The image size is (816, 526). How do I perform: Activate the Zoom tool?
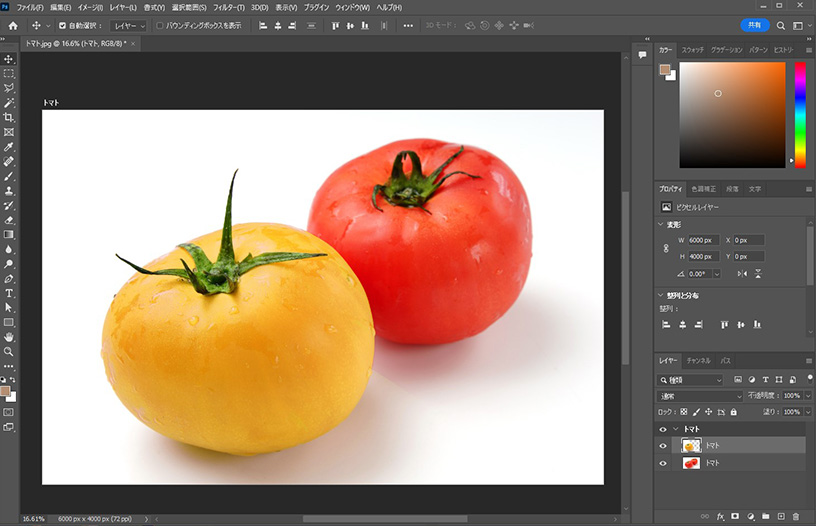point(9,352)
